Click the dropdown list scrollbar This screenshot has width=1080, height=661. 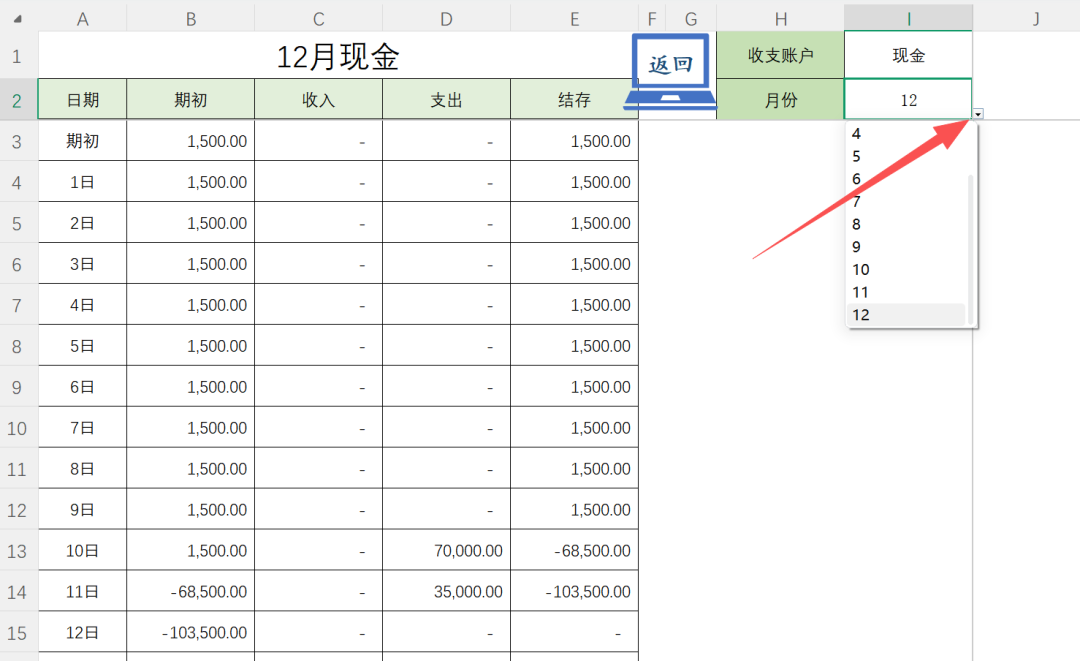(969, 240)
